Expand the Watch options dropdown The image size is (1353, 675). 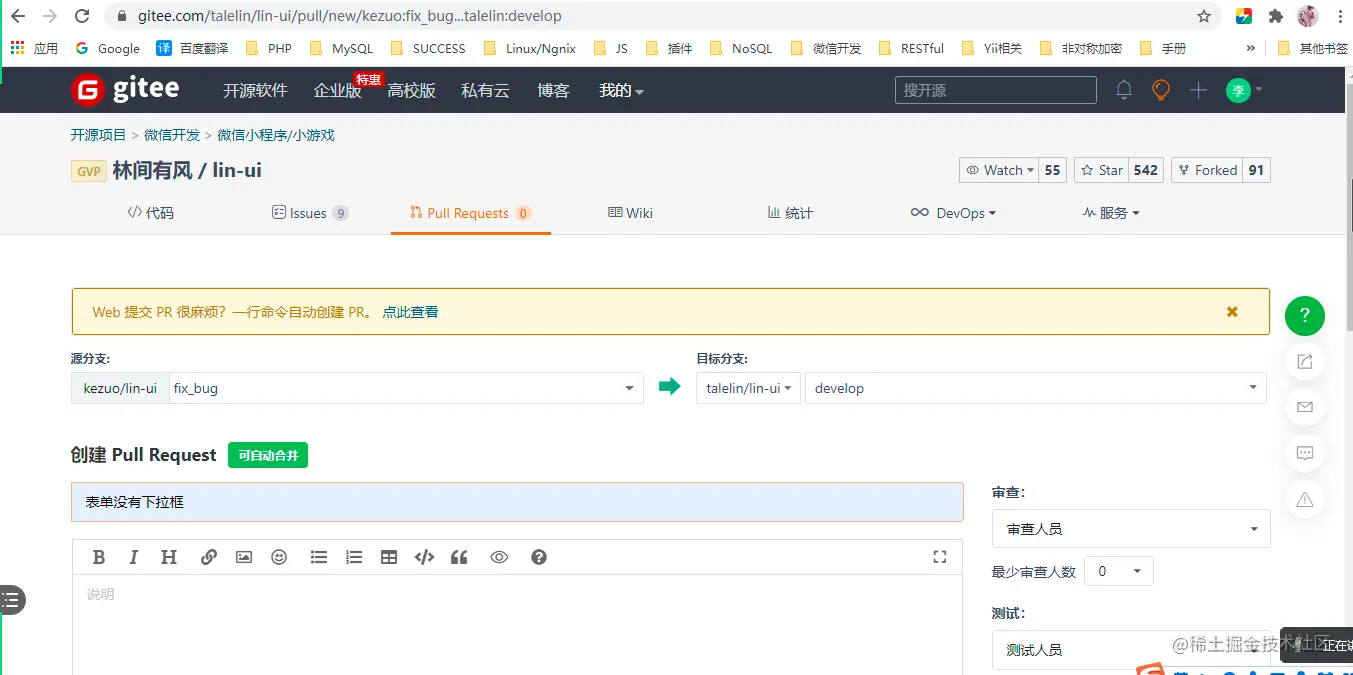click(x=999, y=170)
